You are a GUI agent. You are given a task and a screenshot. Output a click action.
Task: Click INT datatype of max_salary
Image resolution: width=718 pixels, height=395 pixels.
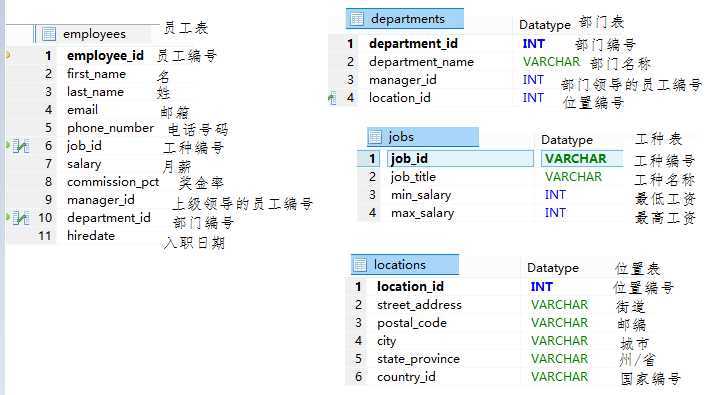[555, 213]
